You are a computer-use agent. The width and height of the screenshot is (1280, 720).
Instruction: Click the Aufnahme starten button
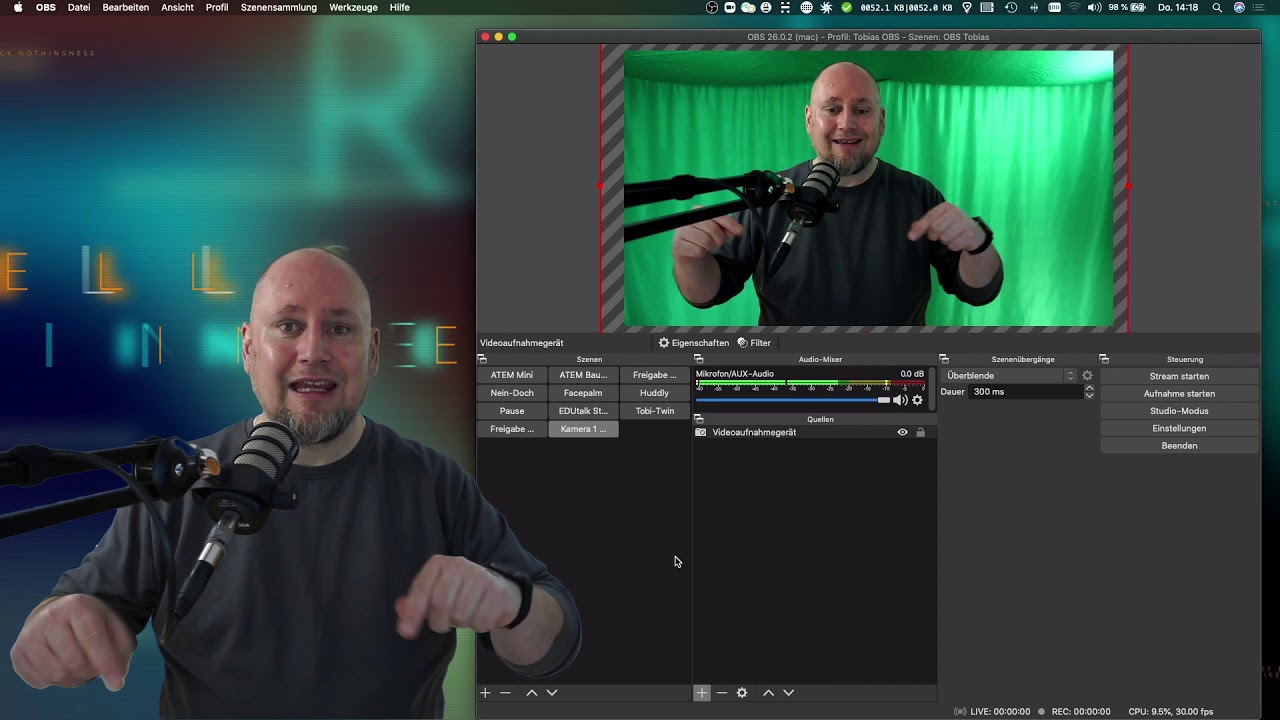coord(1179,394)
